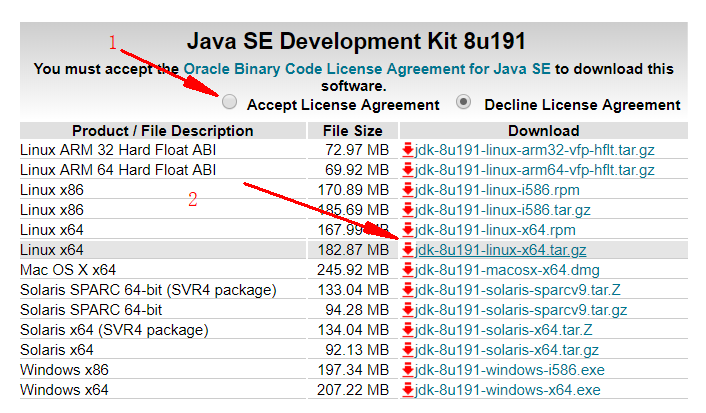The height and width of the screenshot is (413, 706).
Task: Click the Solaris x64 (SVR4 package) label
Action: coord(114,330)
